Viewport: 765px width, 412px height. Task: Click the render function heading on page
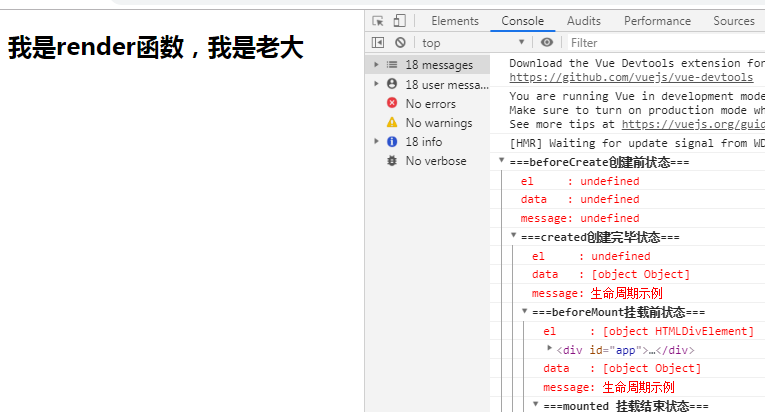(x=156, y=47)
